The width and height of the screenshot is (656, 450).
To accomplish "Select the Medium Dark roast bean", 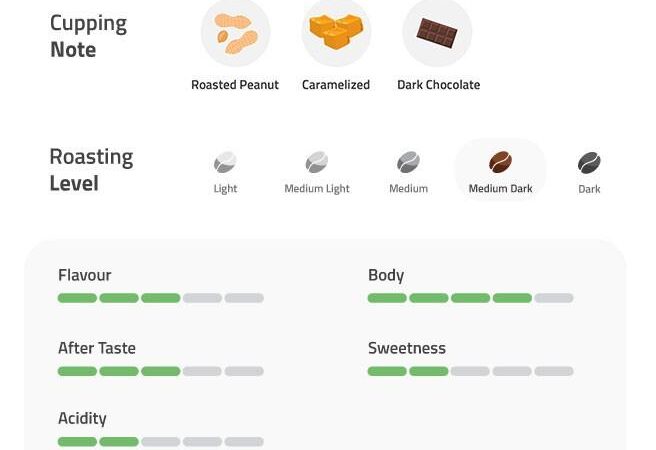I will point(500,162).
